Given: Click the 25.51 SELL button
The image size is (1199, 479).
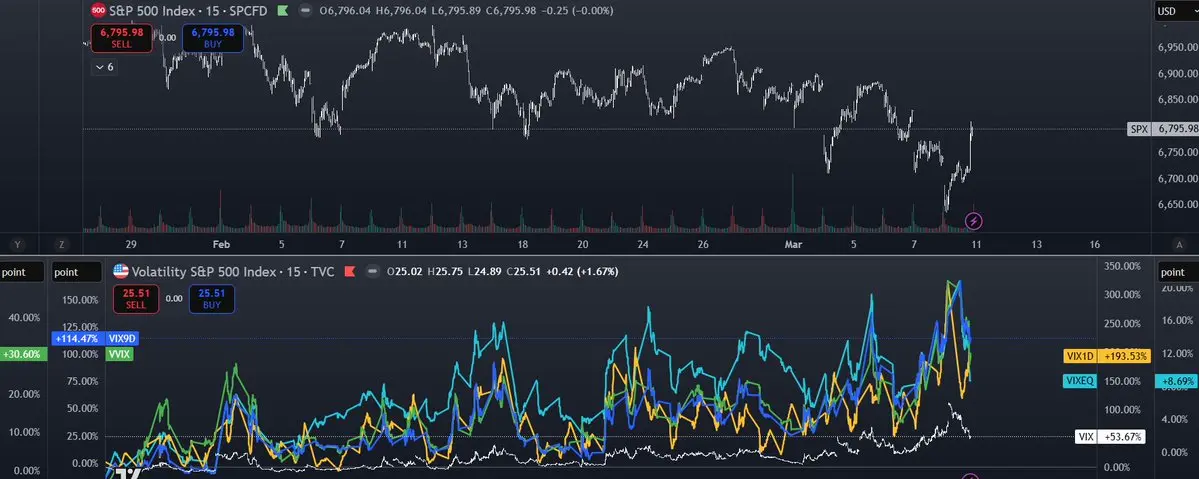Looking at the screenshot, I should click(x=135, y=299).
